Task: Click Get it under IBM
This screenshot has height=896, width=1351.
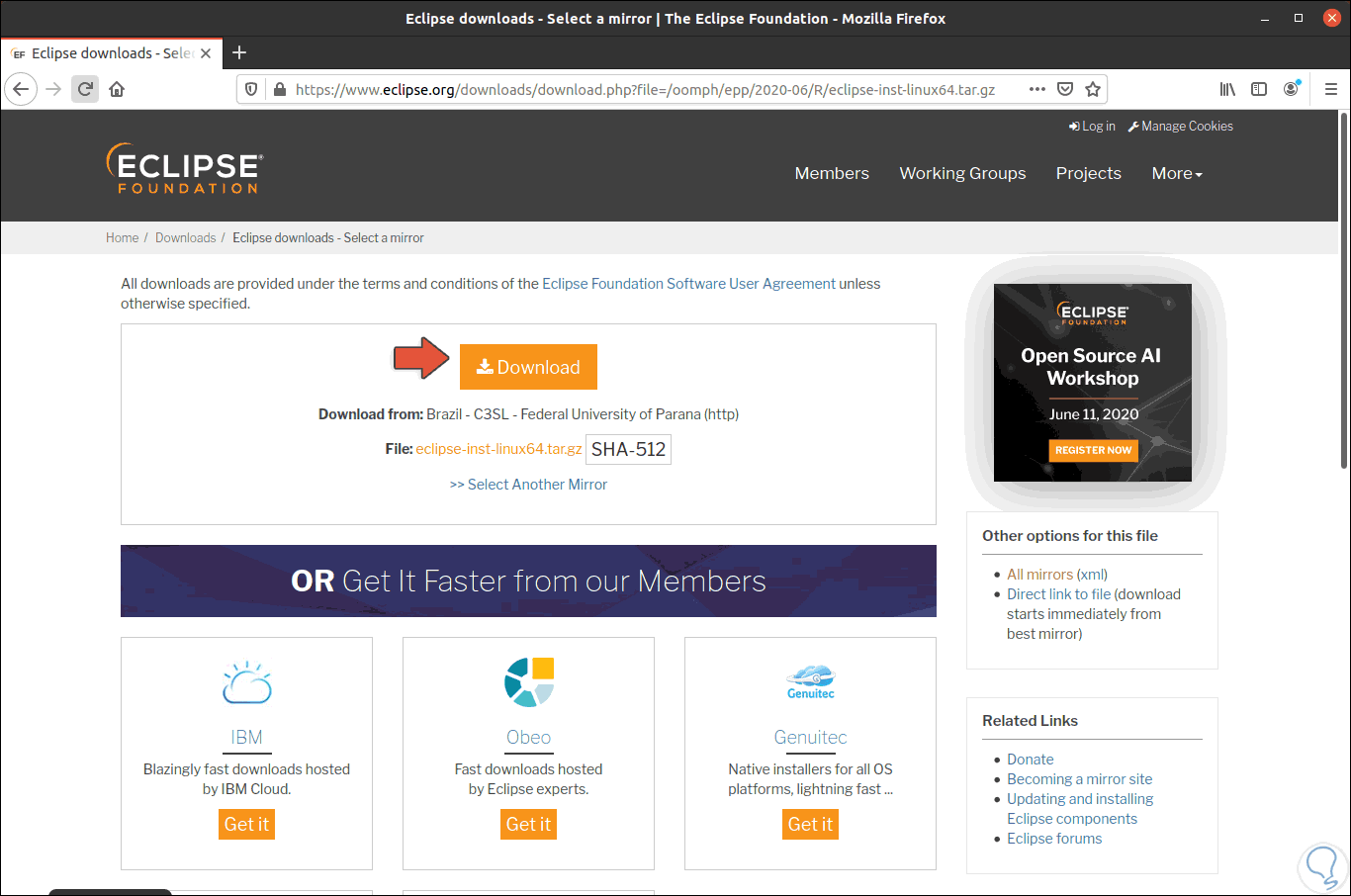Action: 247,824
